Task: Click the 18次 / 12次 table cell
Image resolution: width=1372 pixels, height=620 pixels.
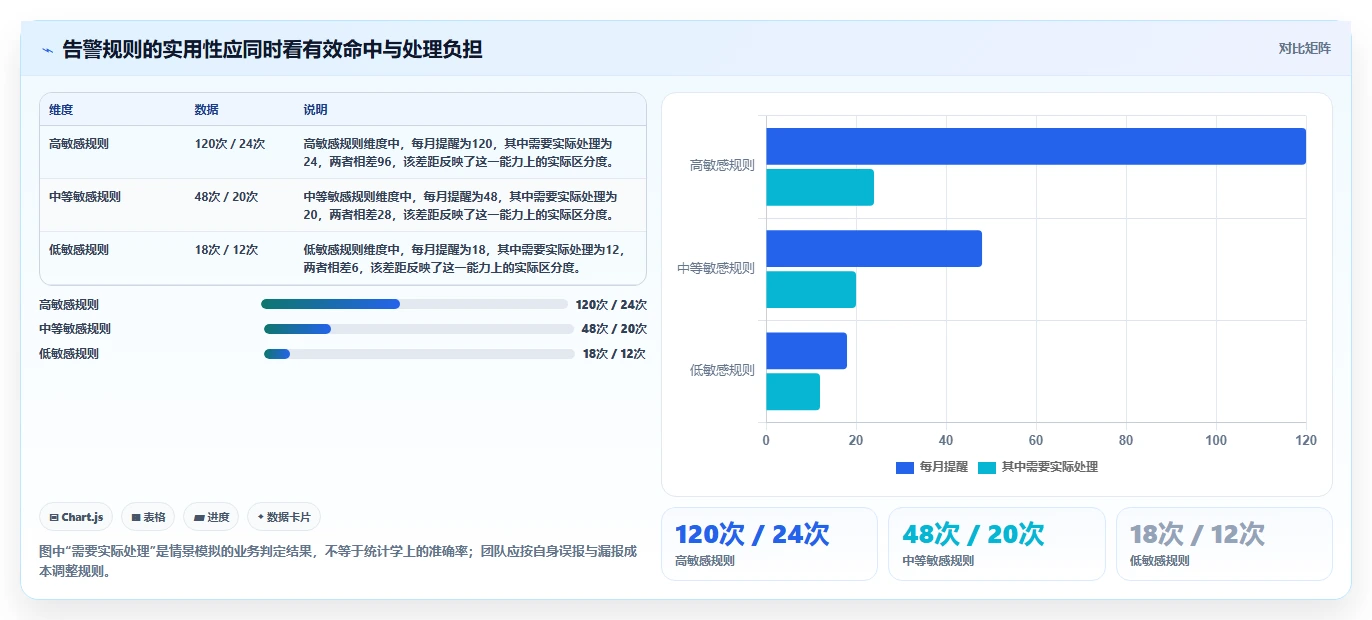Action: (x=227, y=250)
